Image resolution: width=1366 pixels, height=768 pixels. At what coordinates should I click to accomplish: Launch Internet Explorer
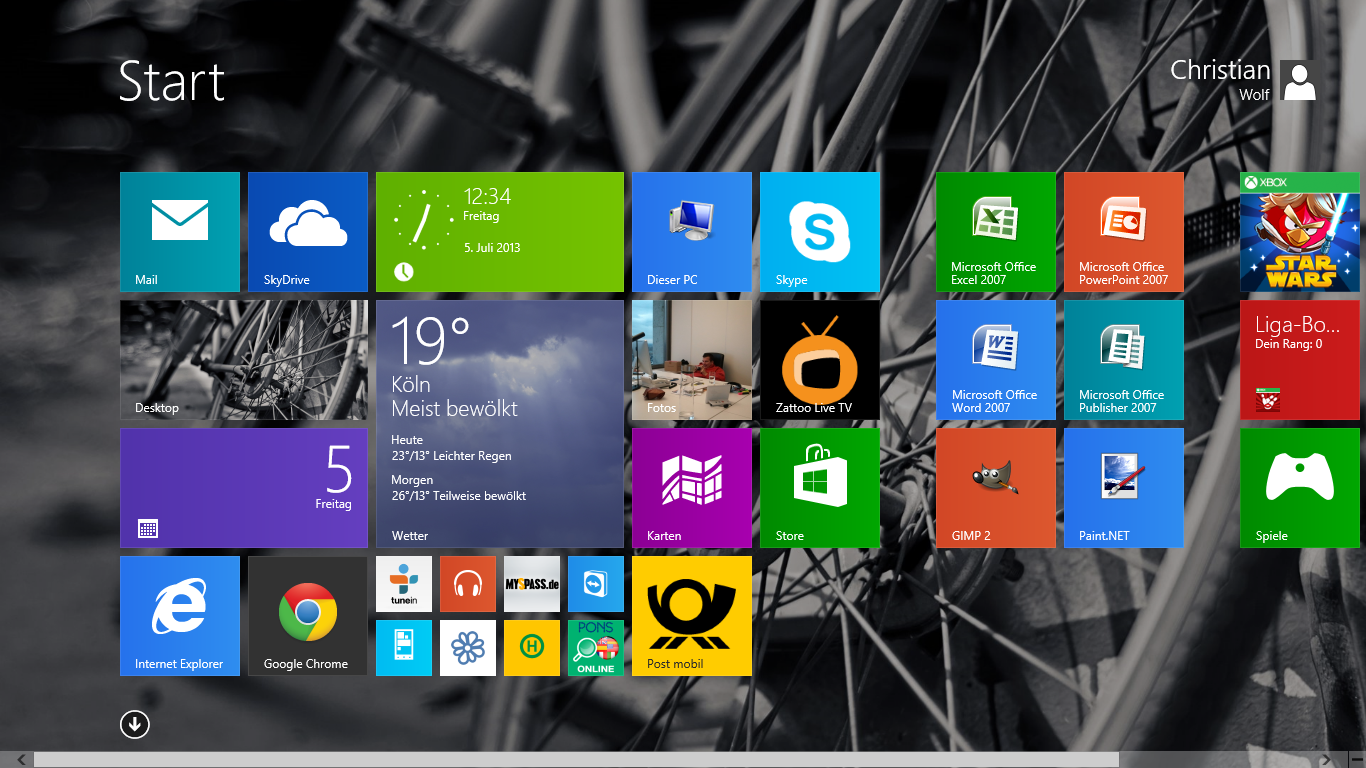(x=180, y=616)
